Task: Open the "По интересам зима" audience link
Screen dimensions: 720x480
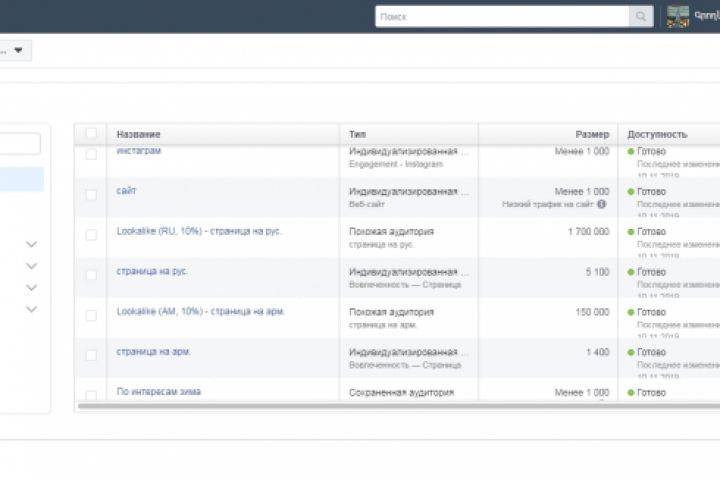Action: pyautogui.click(x=158, y=391)
